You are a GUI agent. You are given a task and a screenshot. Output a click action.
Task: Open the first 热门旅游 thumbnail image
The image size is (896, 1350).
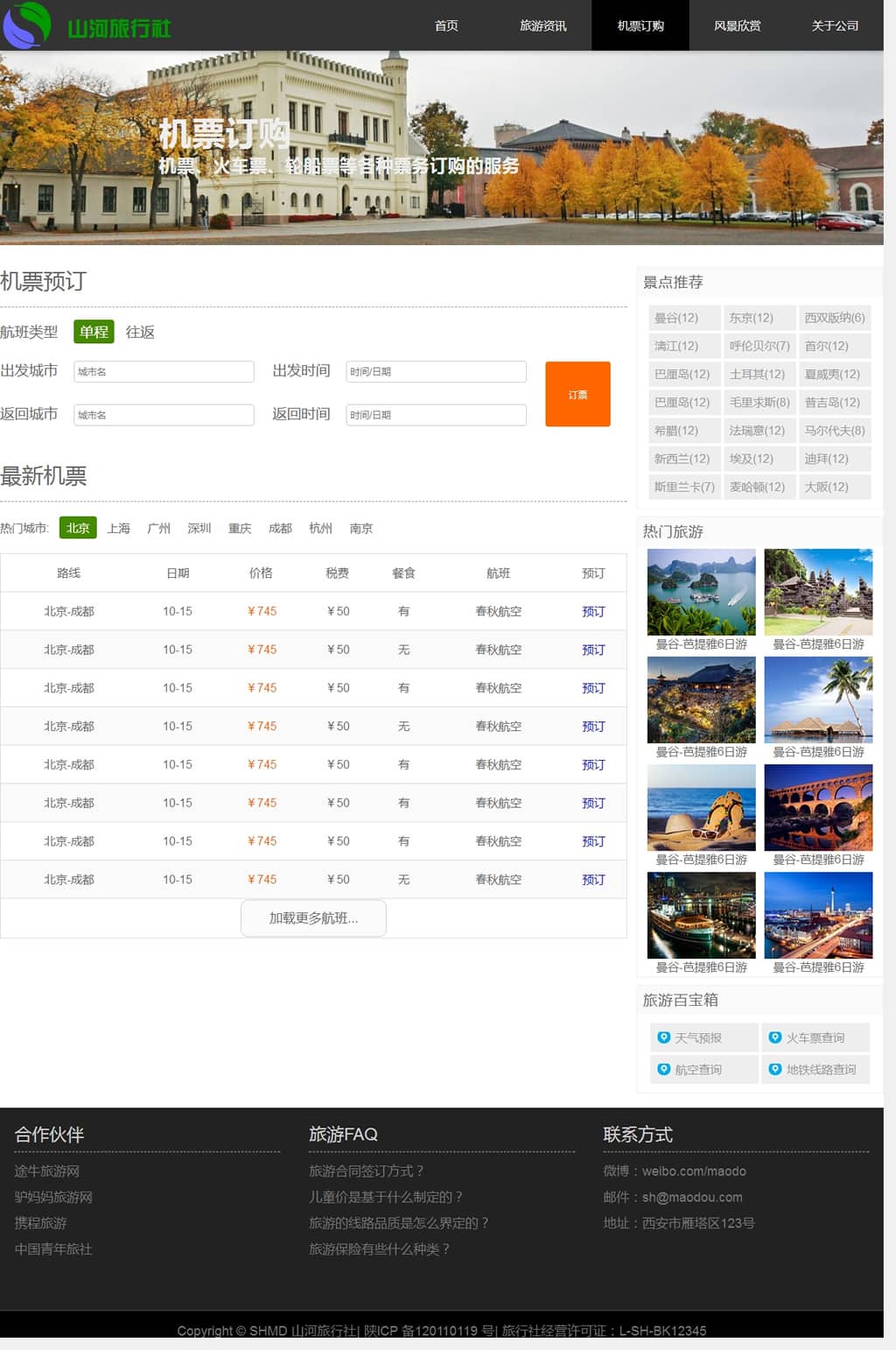[701, 592]
